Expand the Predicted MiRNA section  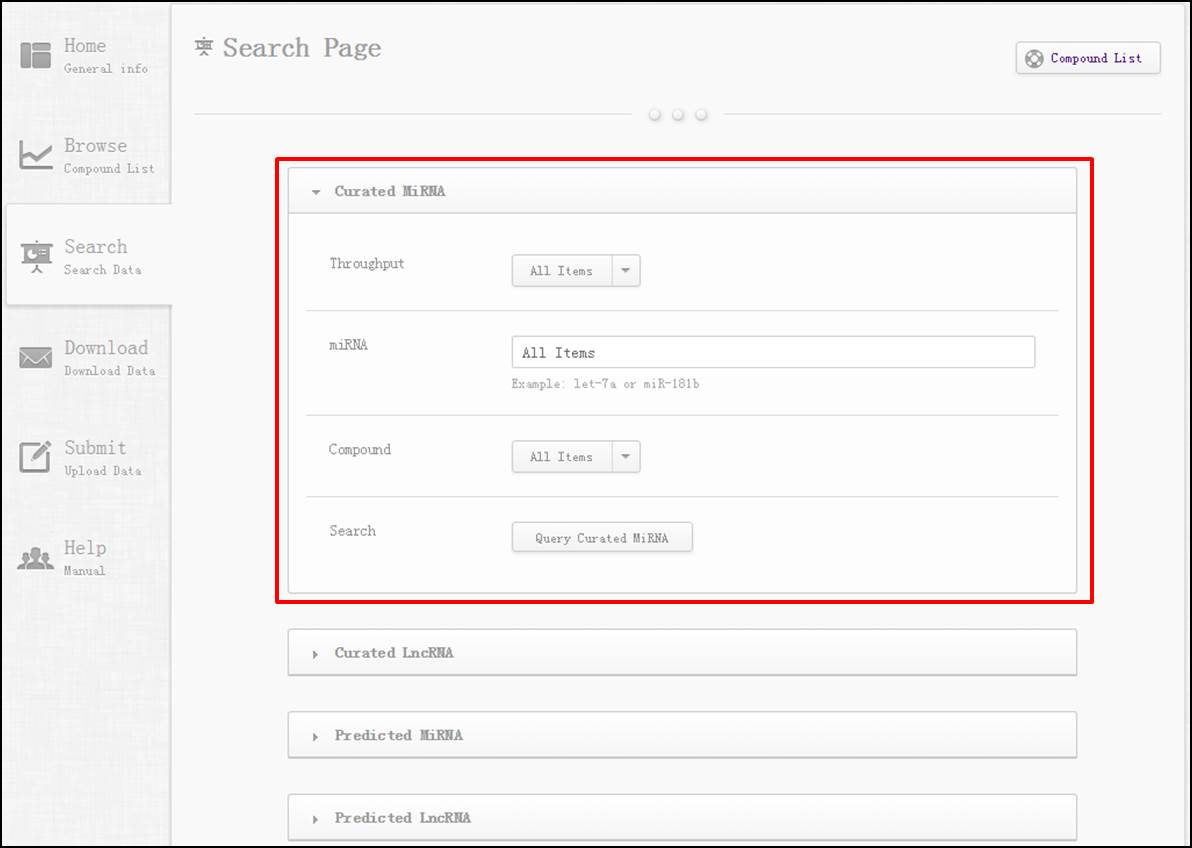pos(682,735)
